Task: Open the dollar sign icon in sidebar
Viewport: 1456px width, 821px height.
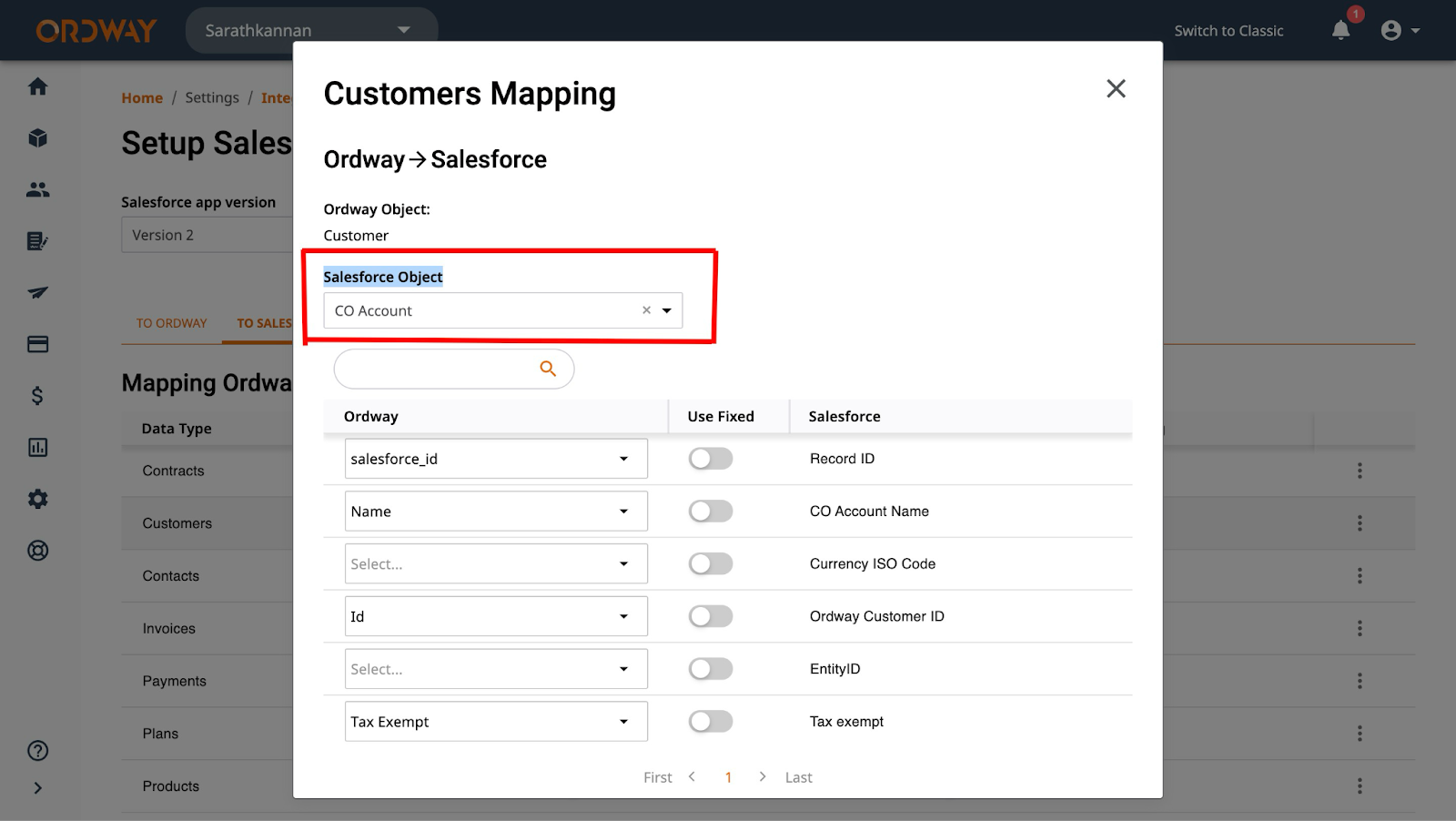Action: pyautogui.click(x=37, y=396)
